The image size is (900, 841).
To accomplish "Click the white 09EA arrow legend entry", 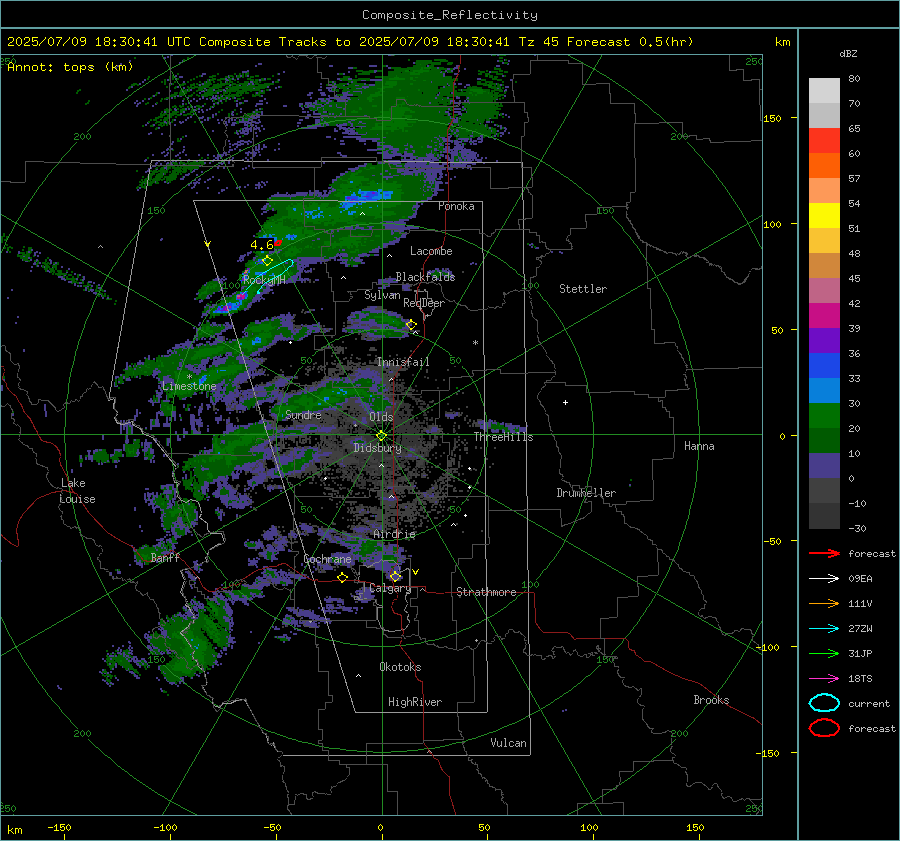I will point(824,579).
